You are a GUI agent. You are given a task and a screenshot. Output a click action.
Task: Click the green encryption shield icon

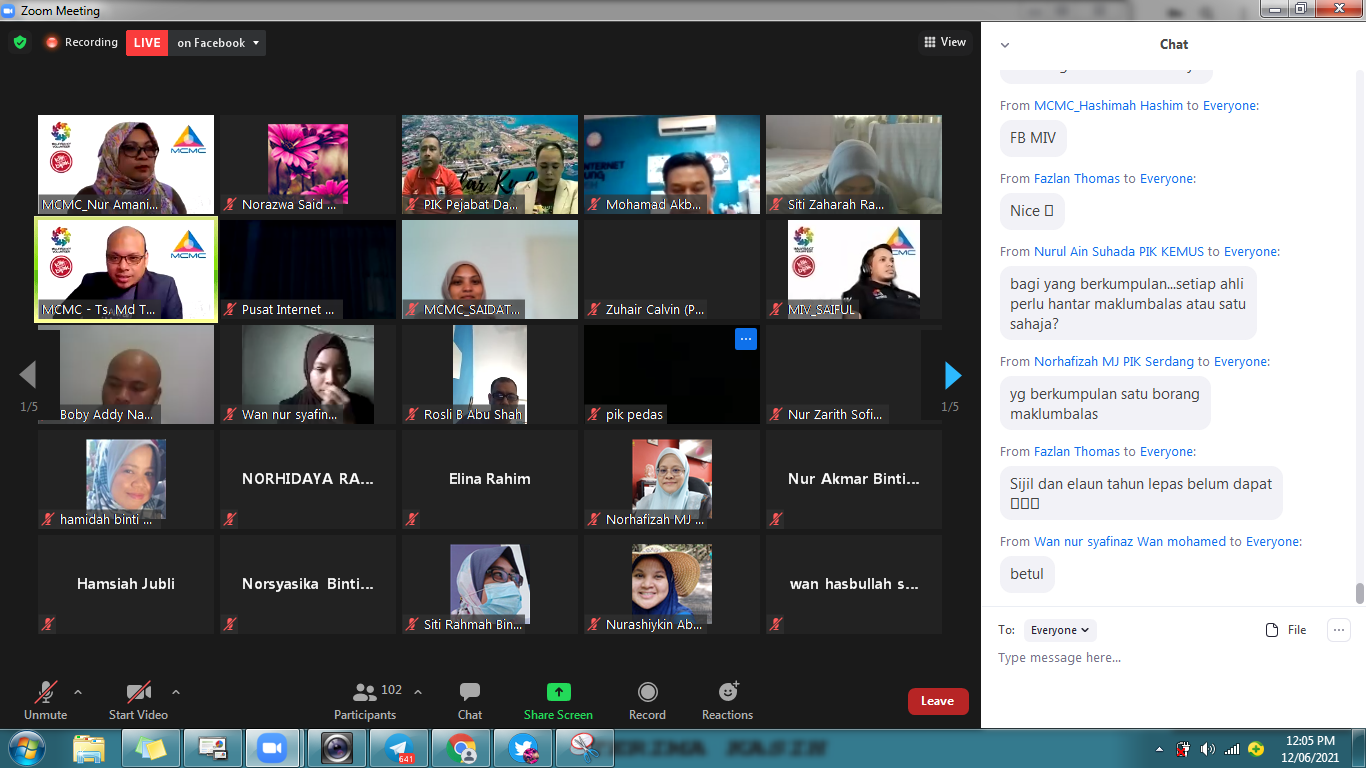[x=19, y=43]
